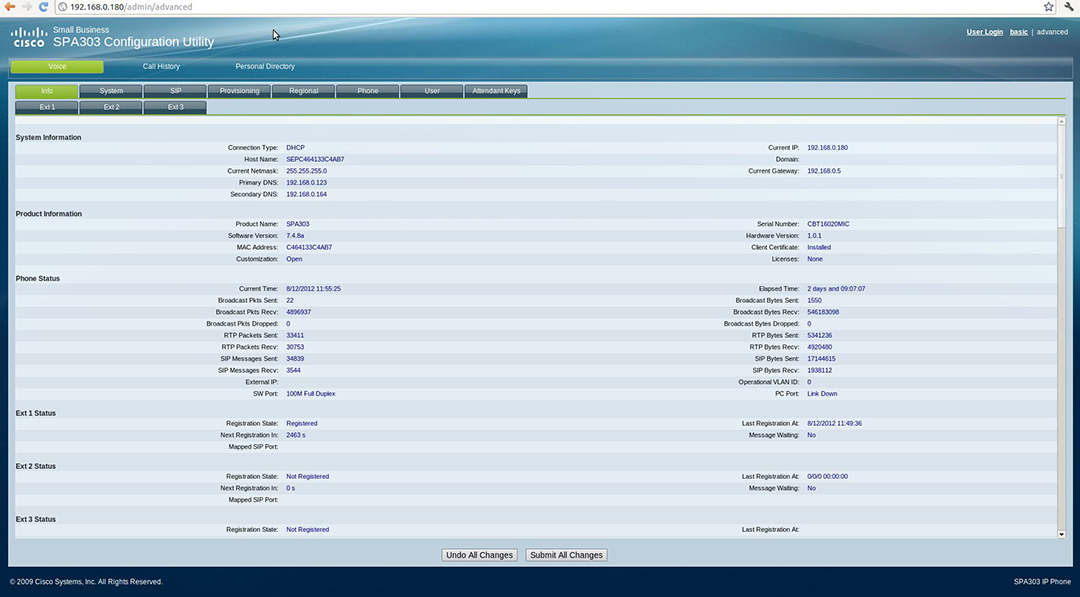
Task: Click the Ext 1 Registration State value Registered
Action: point(302,424)
